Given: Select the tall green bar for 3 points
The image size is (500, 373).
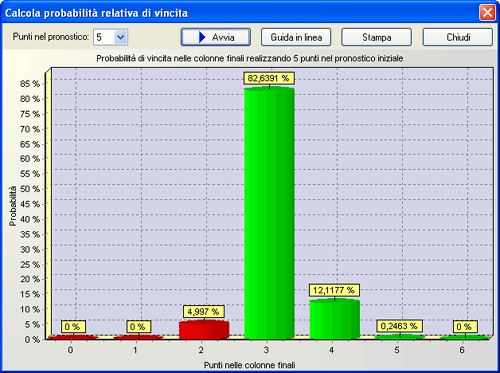Looking at the screenshot, I should [269, 213].
